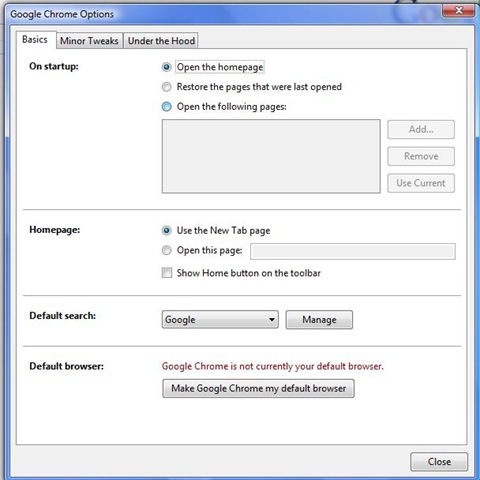The width and height of the screenshot is (480, 480).
Task: Click the dropdown arrow of default search
Action: tap(272, 320)
